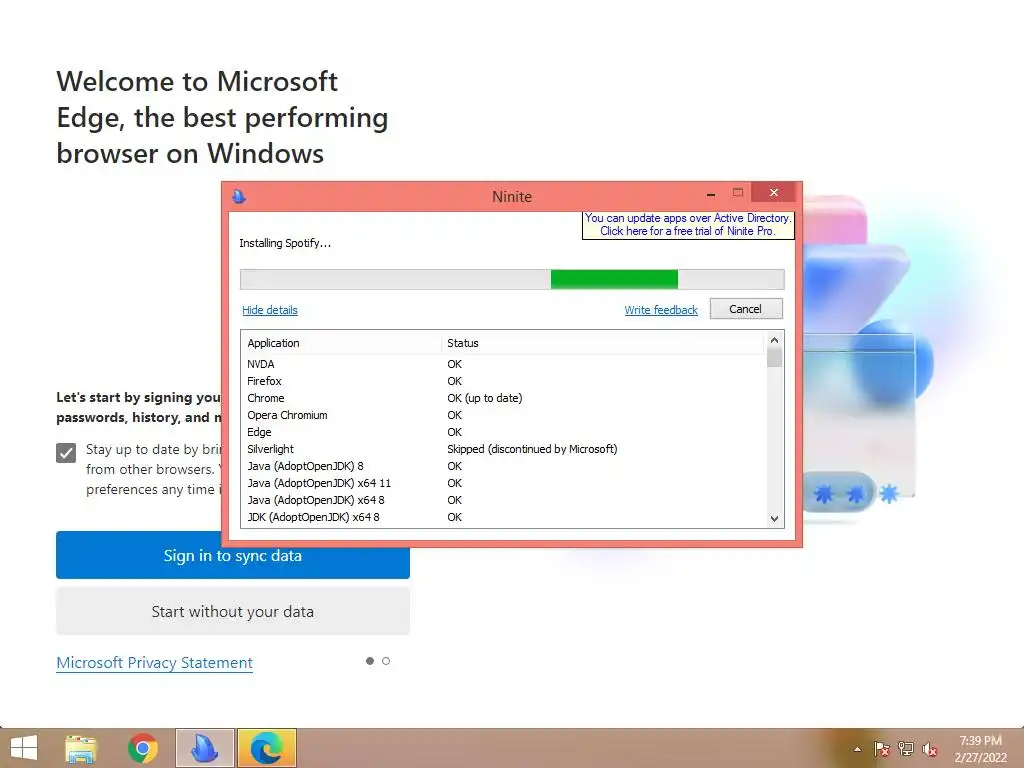Minimize the Ninite window
This screenshot has height=768, width=1024.
(x=711, y=193)
